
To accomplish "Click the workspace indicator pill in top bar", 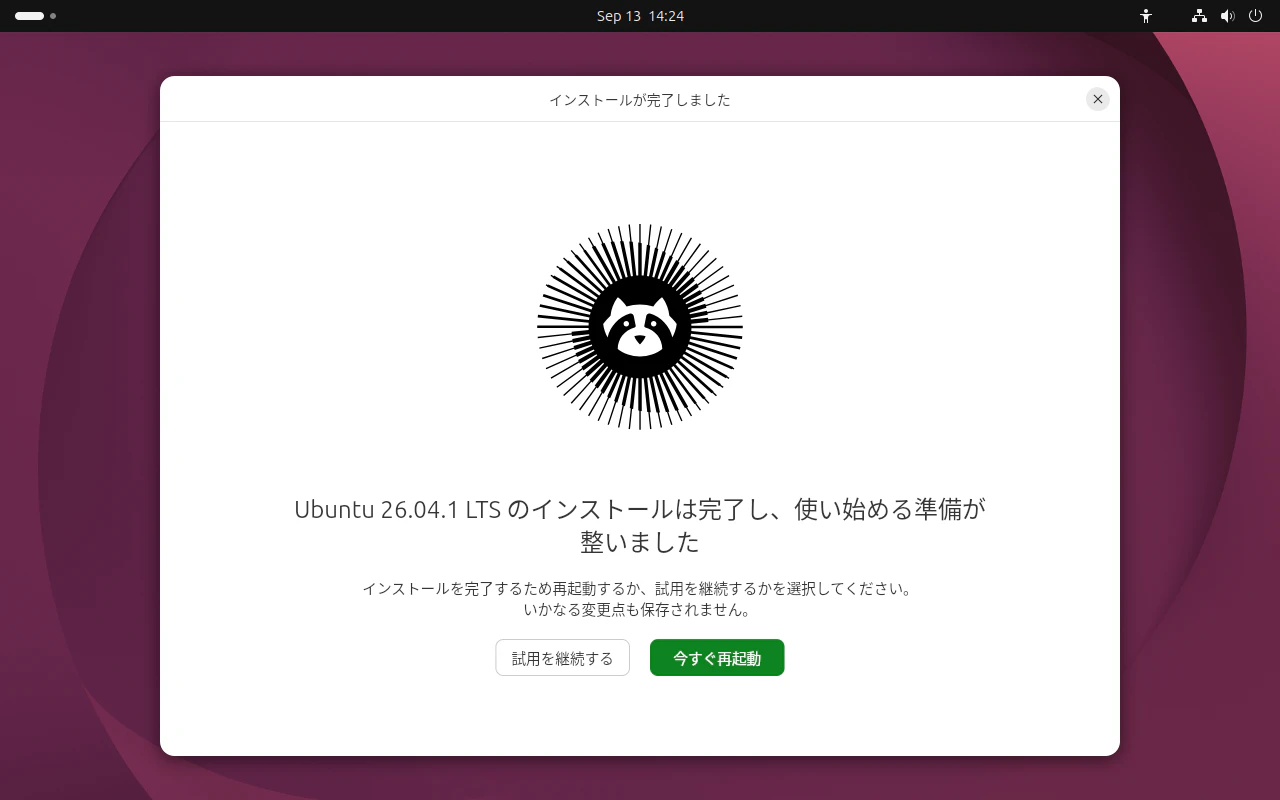I will [x=35, y=16].
